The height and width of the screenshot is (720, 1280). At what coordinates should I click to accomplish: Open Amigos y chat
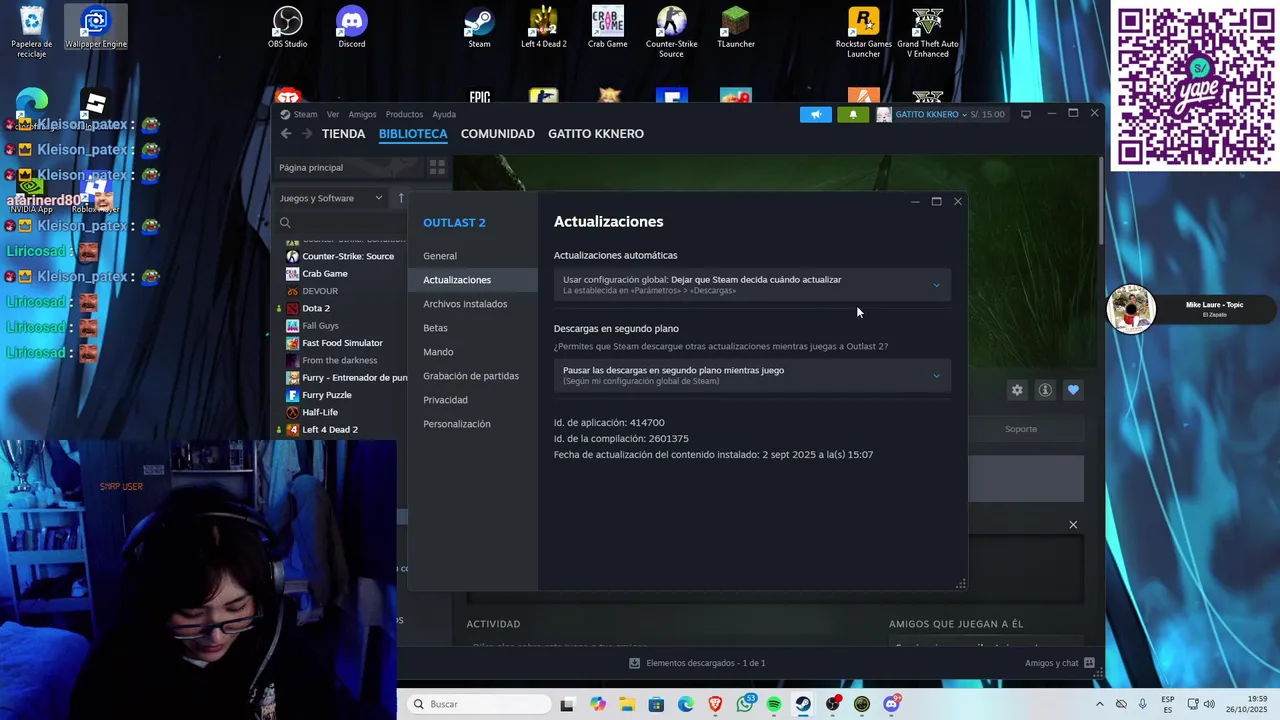[1059, 663]
